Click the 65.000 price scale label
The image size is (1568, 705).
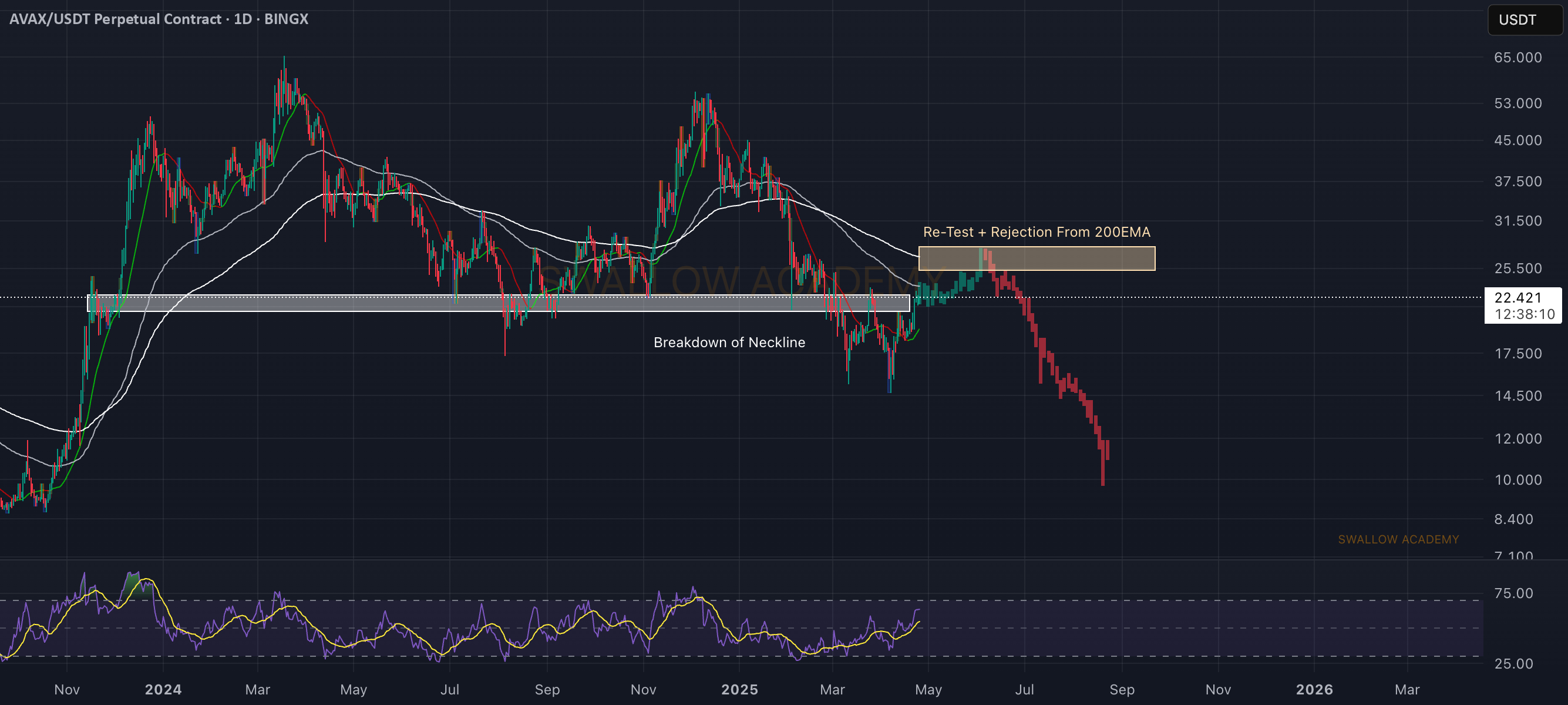[x=1518, y=57]
